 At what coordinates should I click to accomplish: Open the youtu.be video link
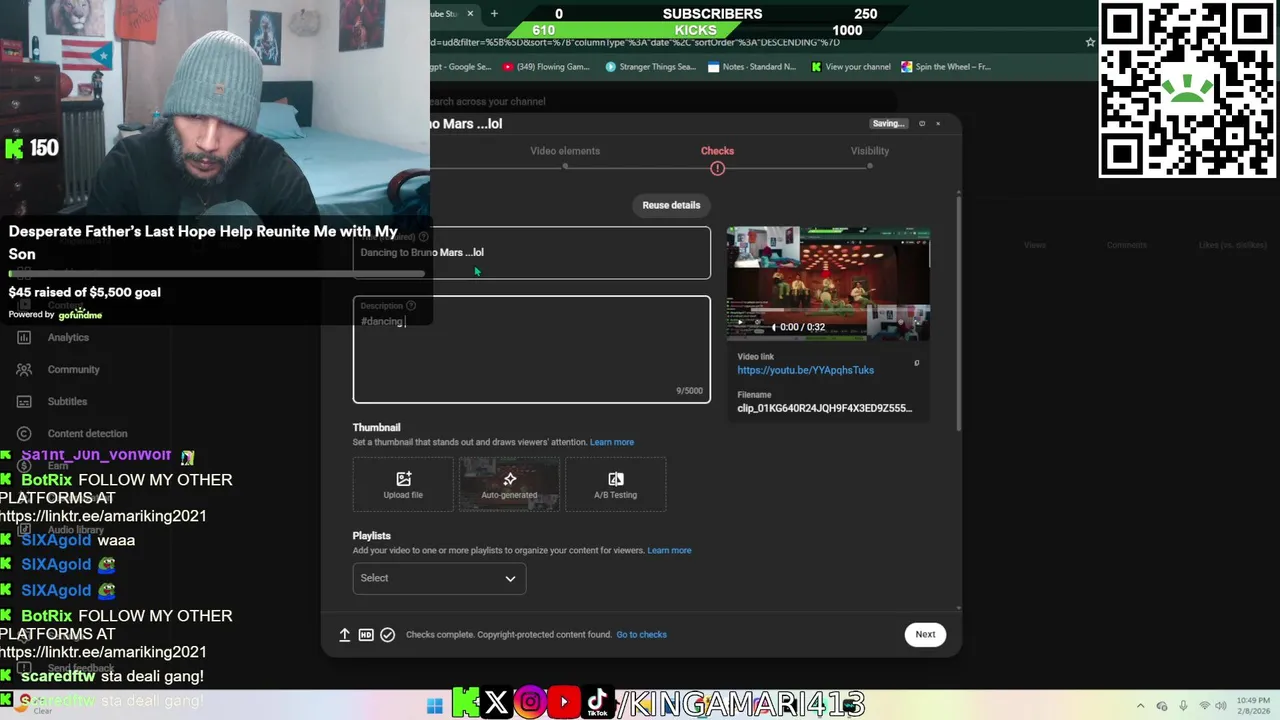(805, 370)
